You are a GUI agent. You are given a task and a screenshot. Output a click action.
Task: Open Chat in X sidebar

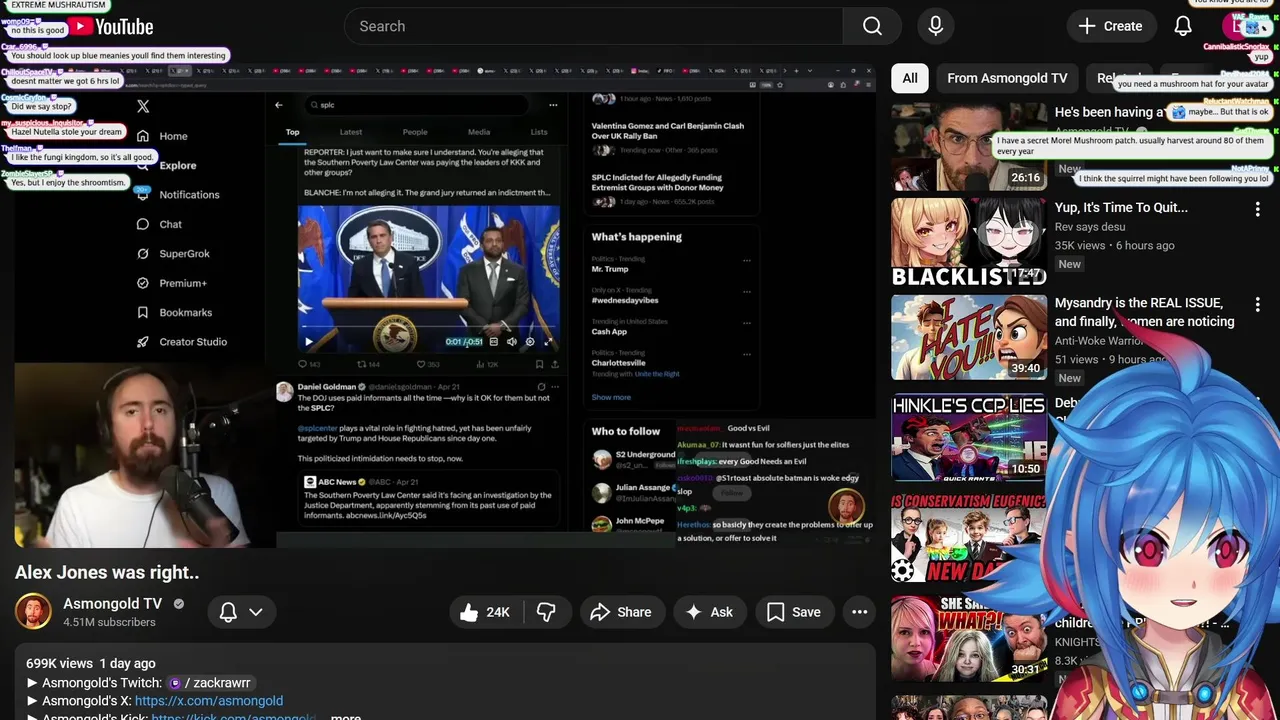click(x=159, y=224)
